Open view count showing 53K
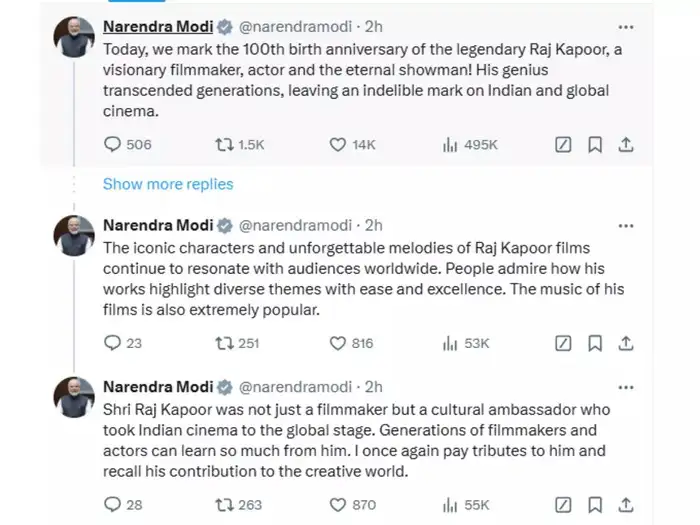The height and width of the screenshot is (525, 700). tap(450, 343)
